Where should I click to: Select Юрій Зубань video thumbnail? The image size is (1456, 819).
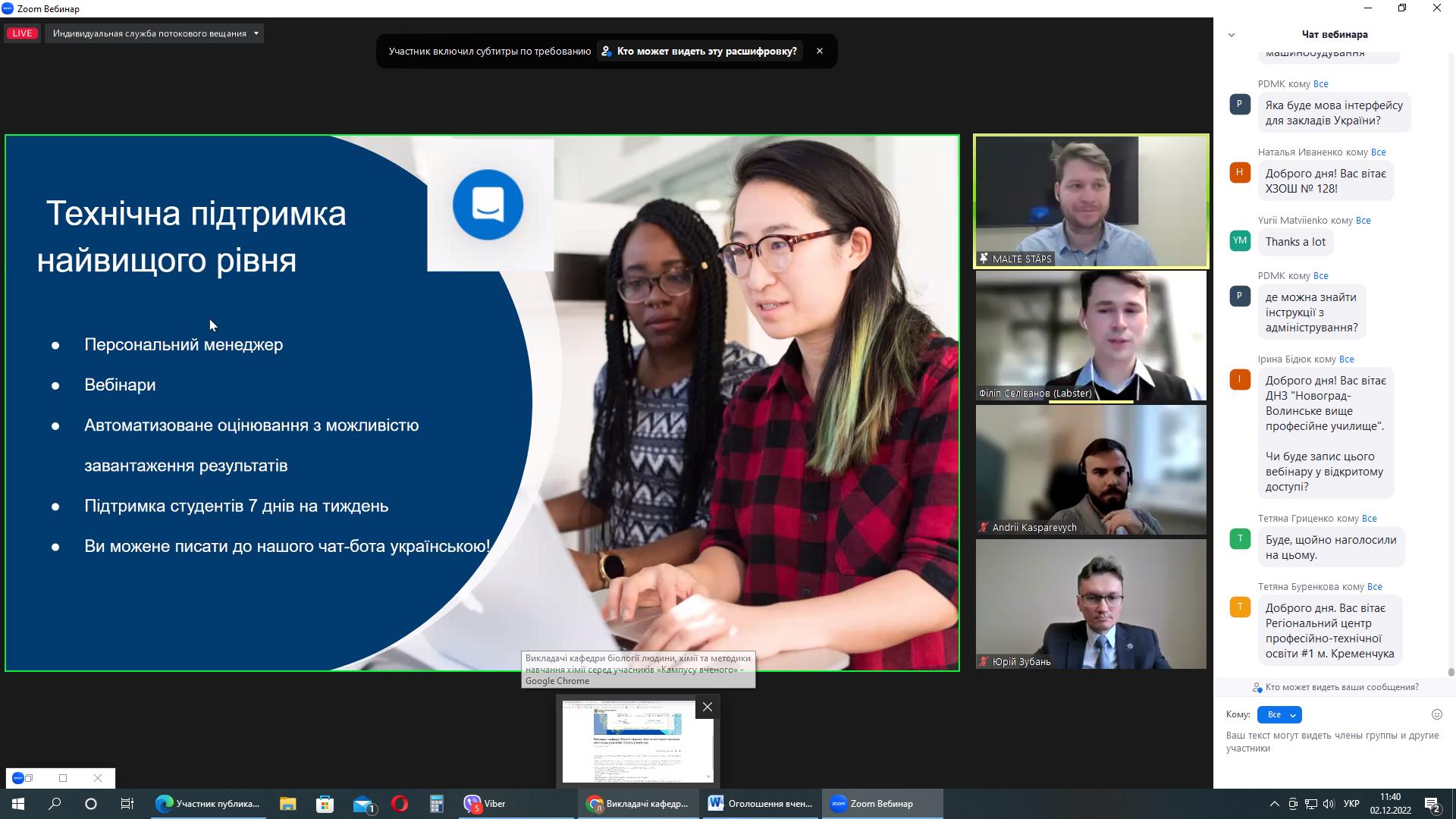(1090, 604)
